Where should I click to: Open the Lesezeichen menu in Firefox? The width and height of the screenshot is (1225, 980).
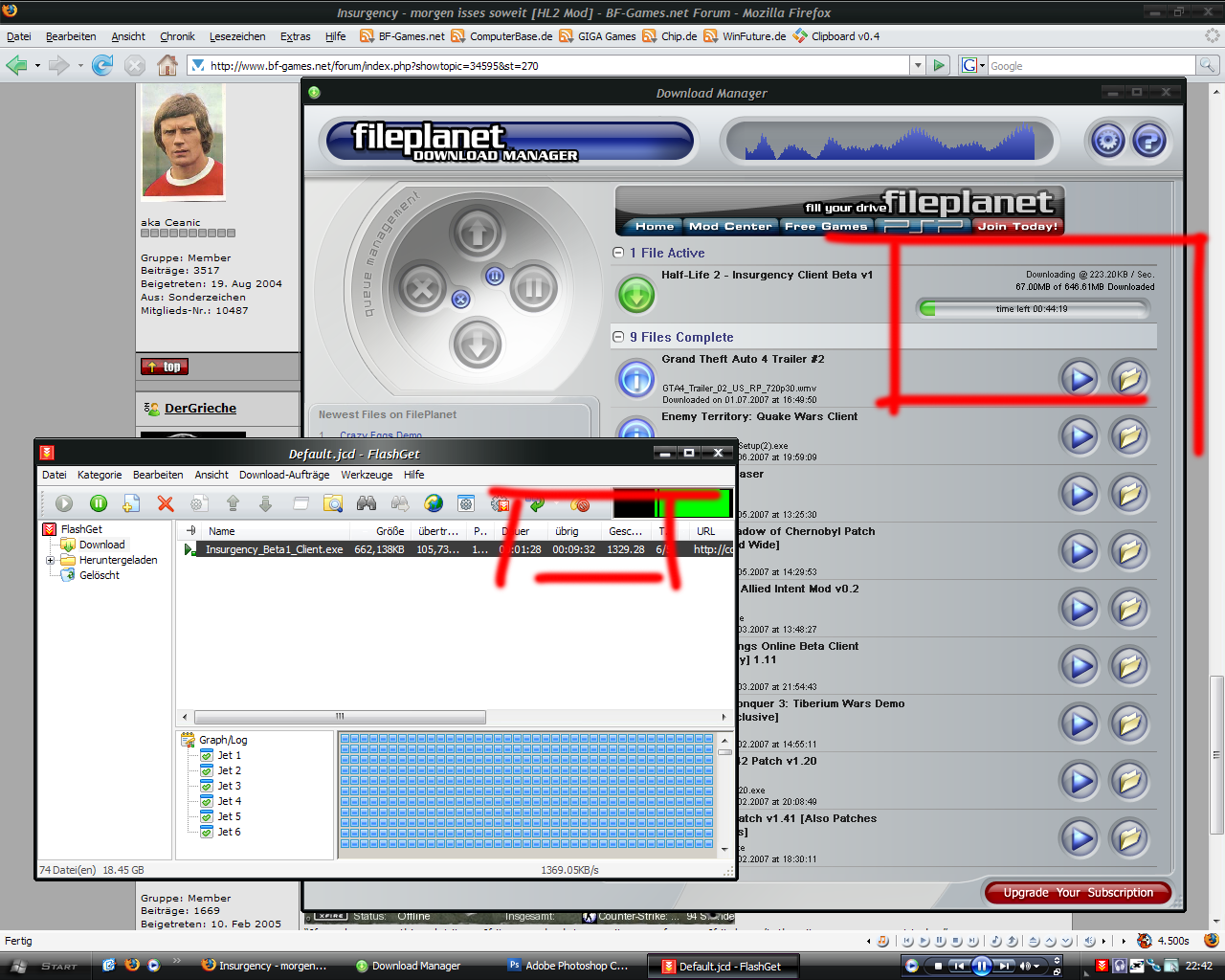pyautogui.click(x=237, y=36)
